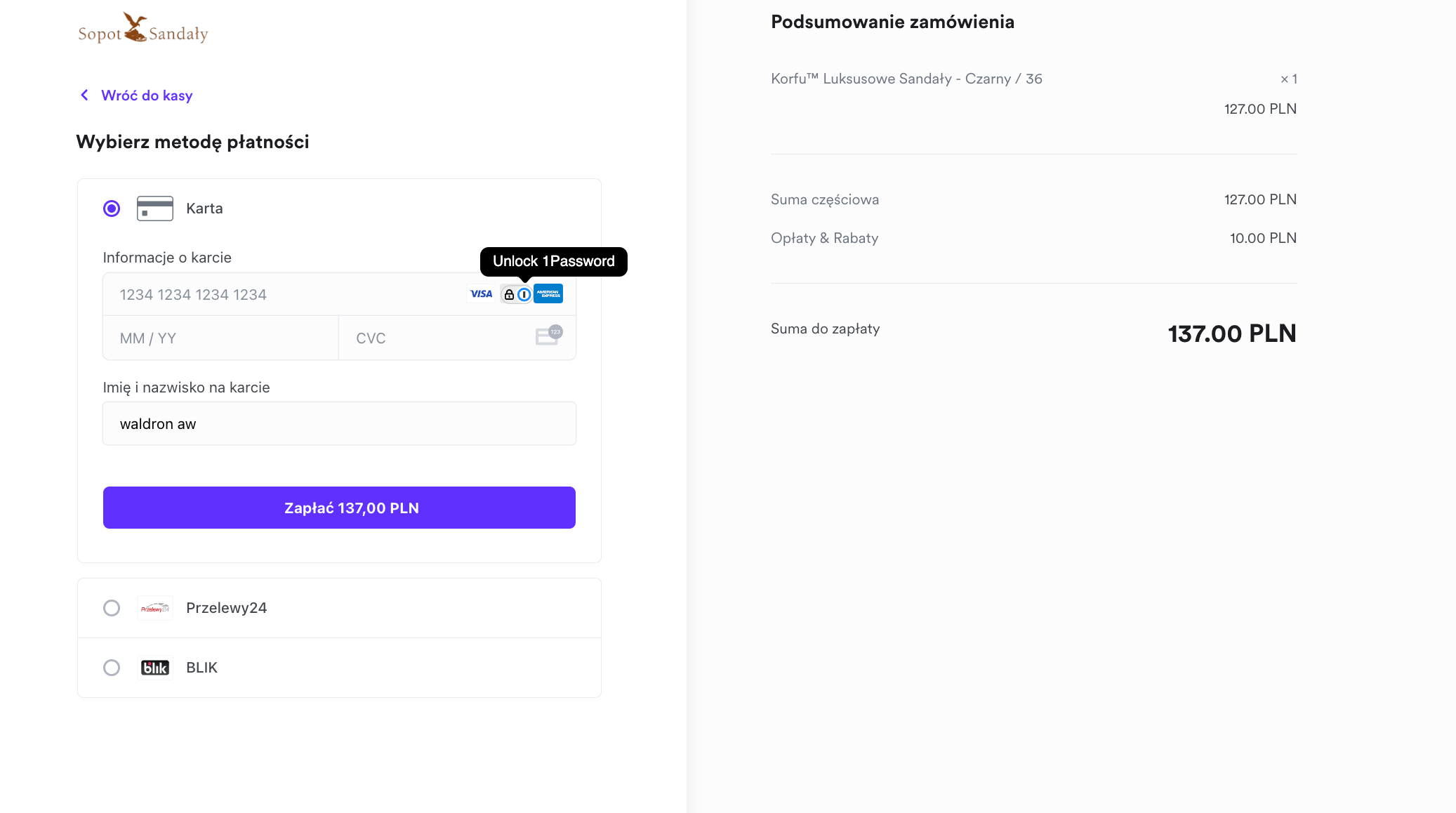The width and height of the screenshot is (1456, 813).
Task: Click the credit card icon beside Karta
Action: point(154,209)
